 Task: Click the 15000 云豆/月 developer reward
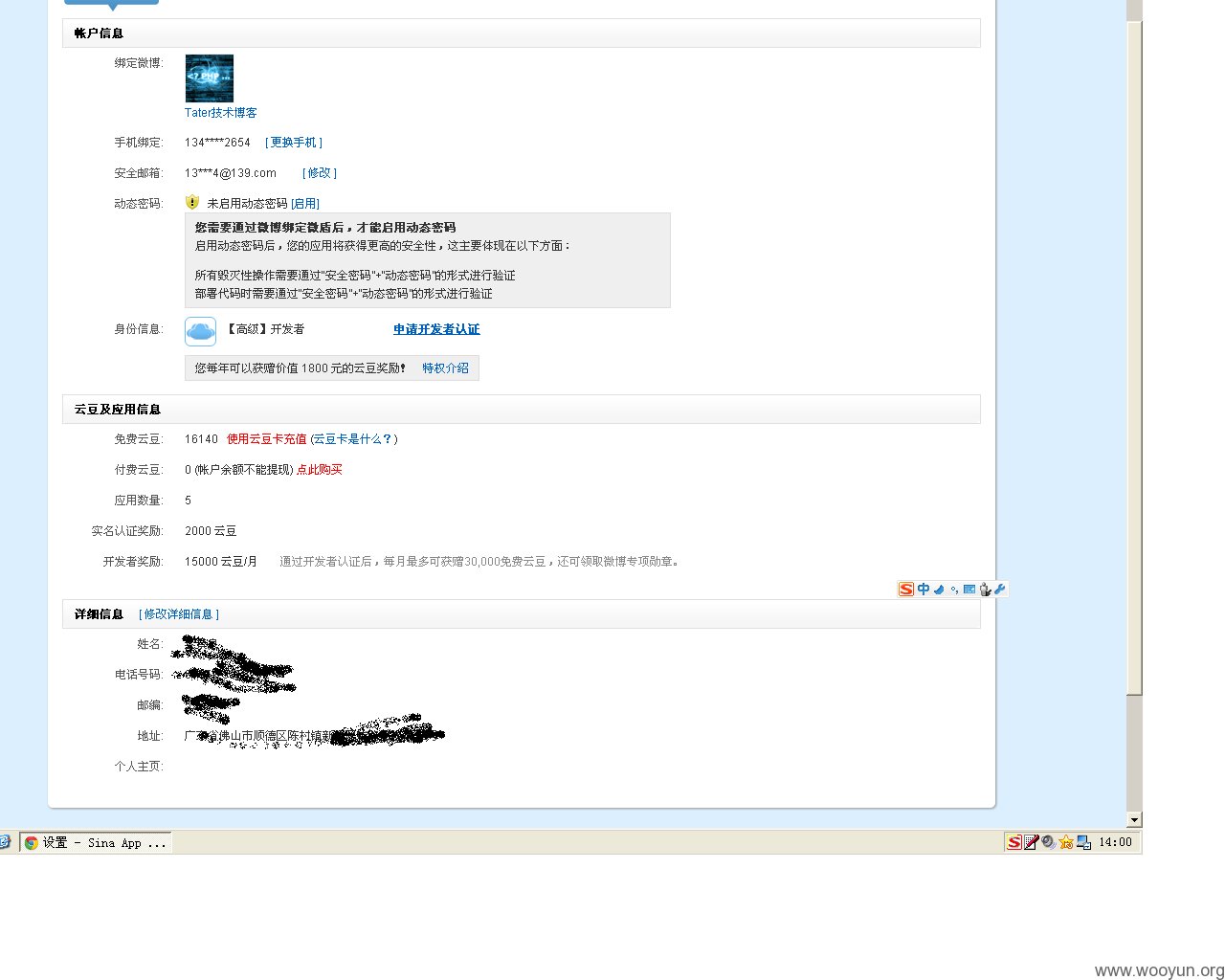coord(221,562)
